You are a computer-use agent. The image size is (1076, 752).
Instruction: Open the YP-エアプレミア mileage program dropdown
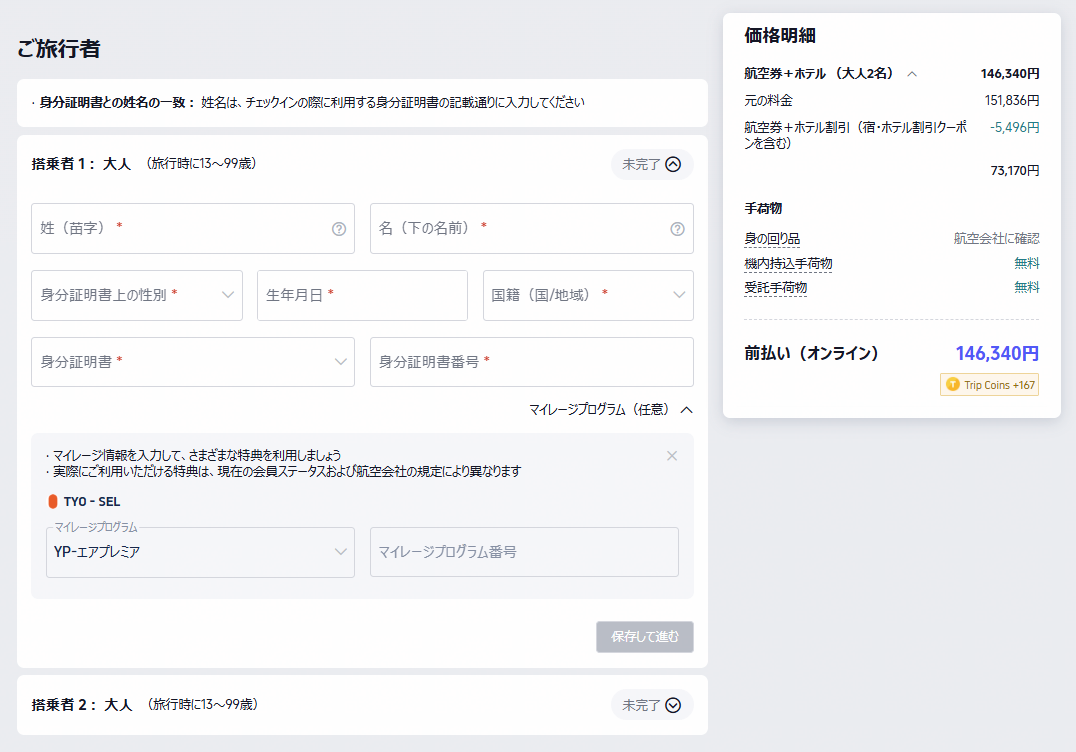(200, 552)
